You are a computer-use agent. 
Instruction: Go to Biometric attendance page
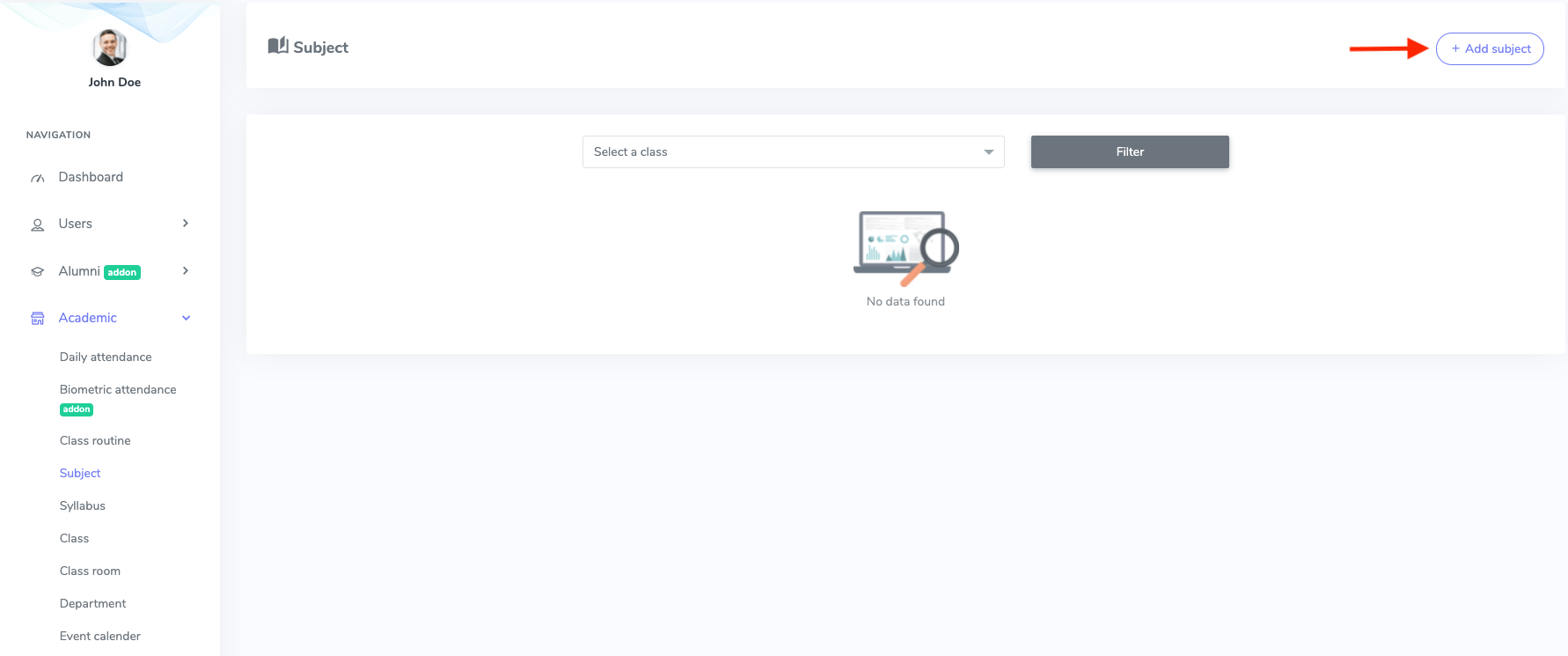pyautogui.click(x=118, y=390)
